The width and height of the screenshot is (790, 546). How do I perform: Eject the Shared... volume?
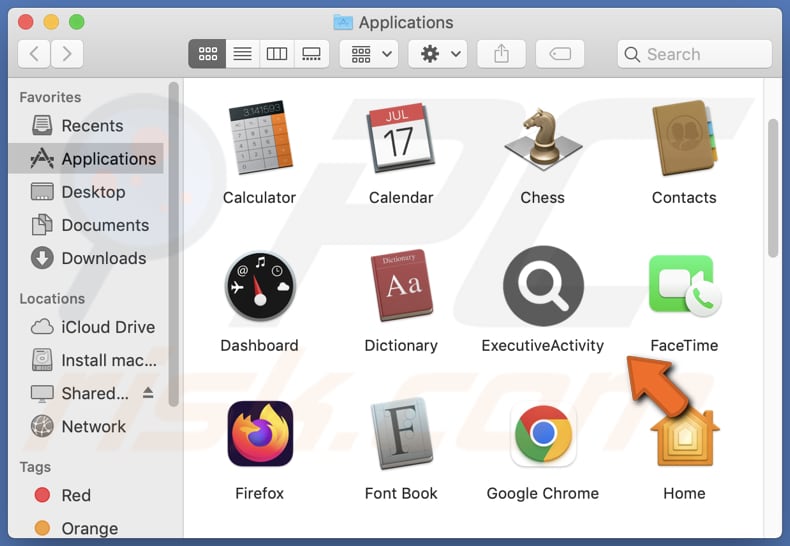tap(148, 392)
